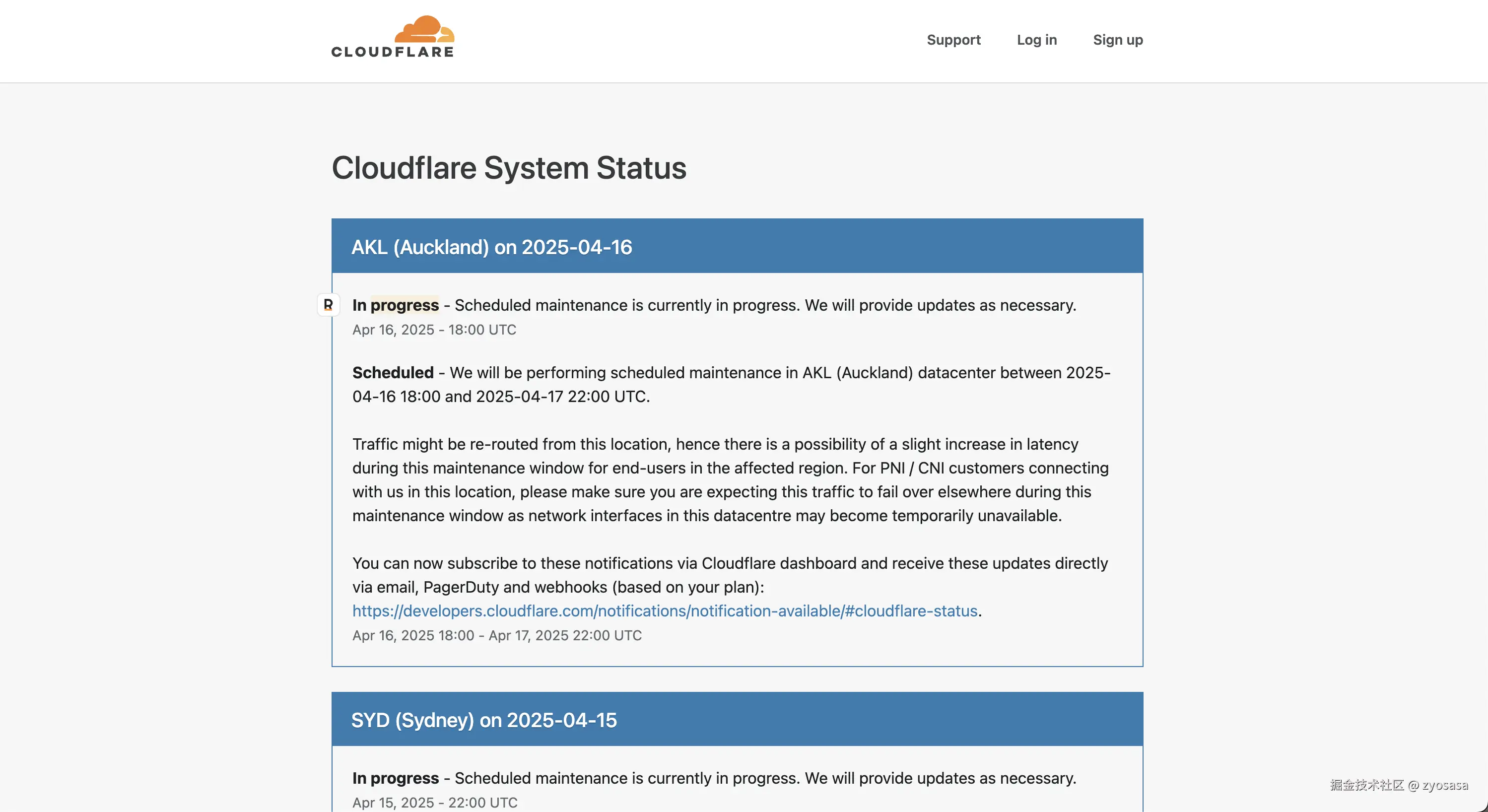The image size is (1488, 812).
Task: Select the orange R avatar beside the AKL update
Action: click(328, 305)
